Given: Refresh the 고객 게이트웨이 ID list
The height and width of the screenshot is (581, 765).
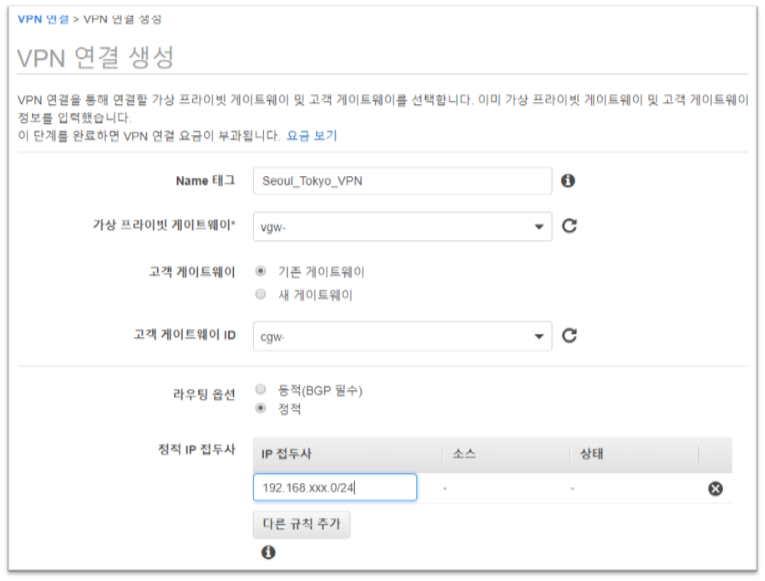Looking at the screenshot, I should [569, 335].
